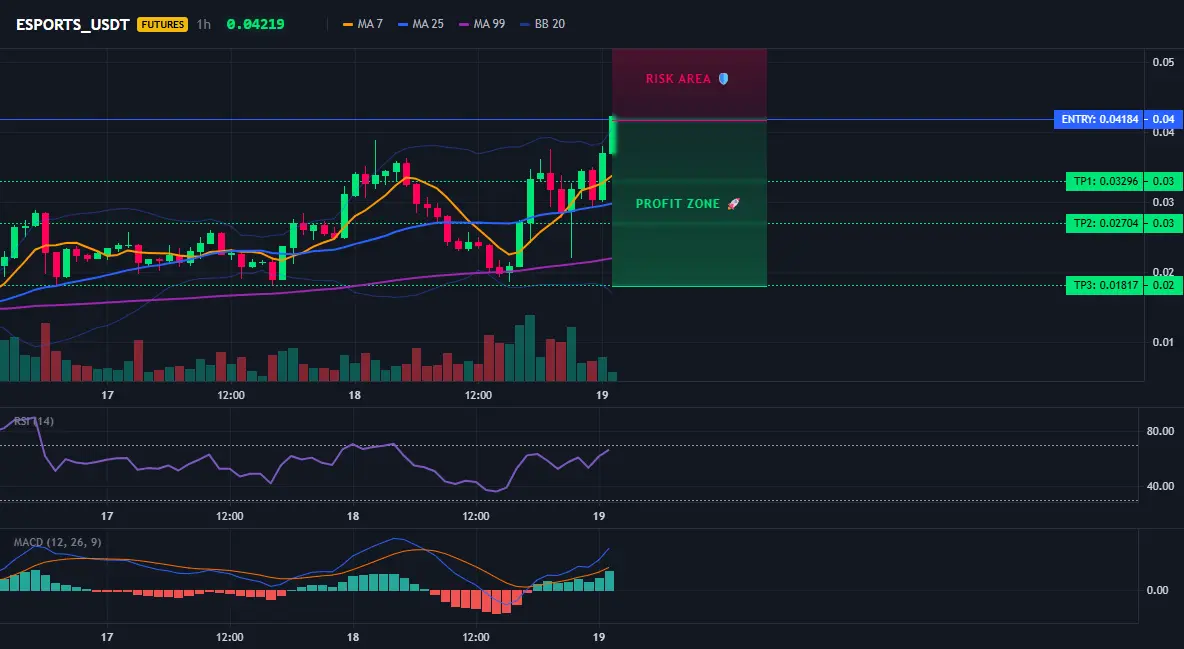Viewport: 1184px width, 649px height.
Task: Click the 17 date label under volume bars
Action: point(107,395)
